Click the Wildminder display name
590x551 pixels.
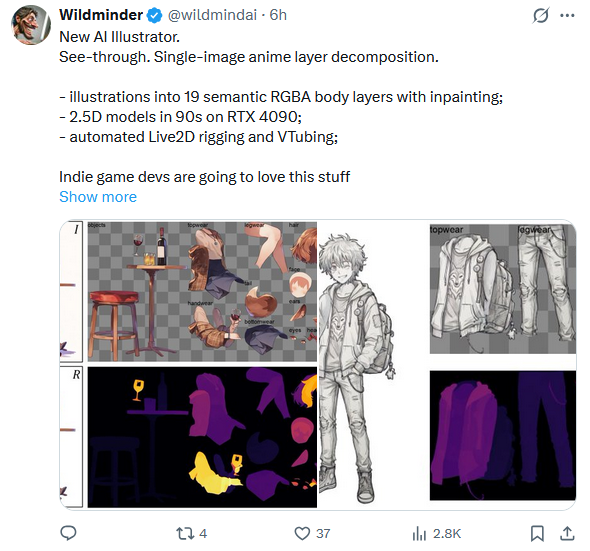pyautogui.click(x=101, y=15)
